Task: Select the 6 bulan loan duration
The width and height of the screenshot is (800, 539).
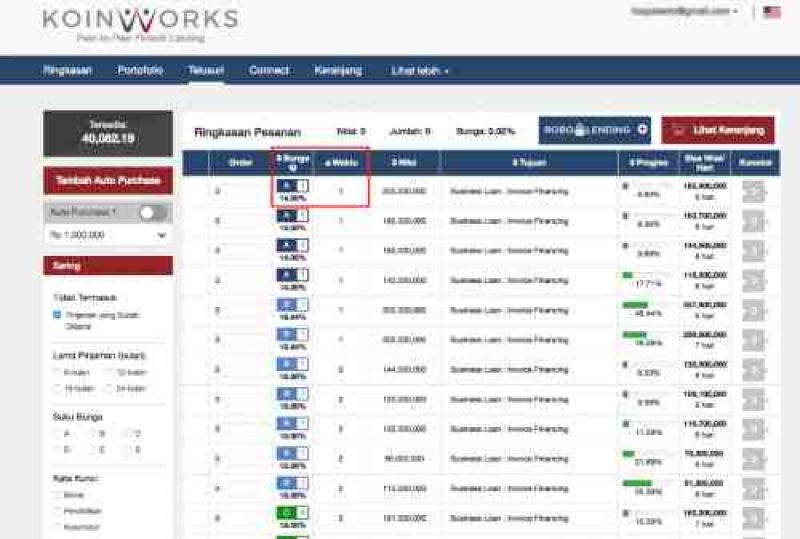Action: (57, 373)
